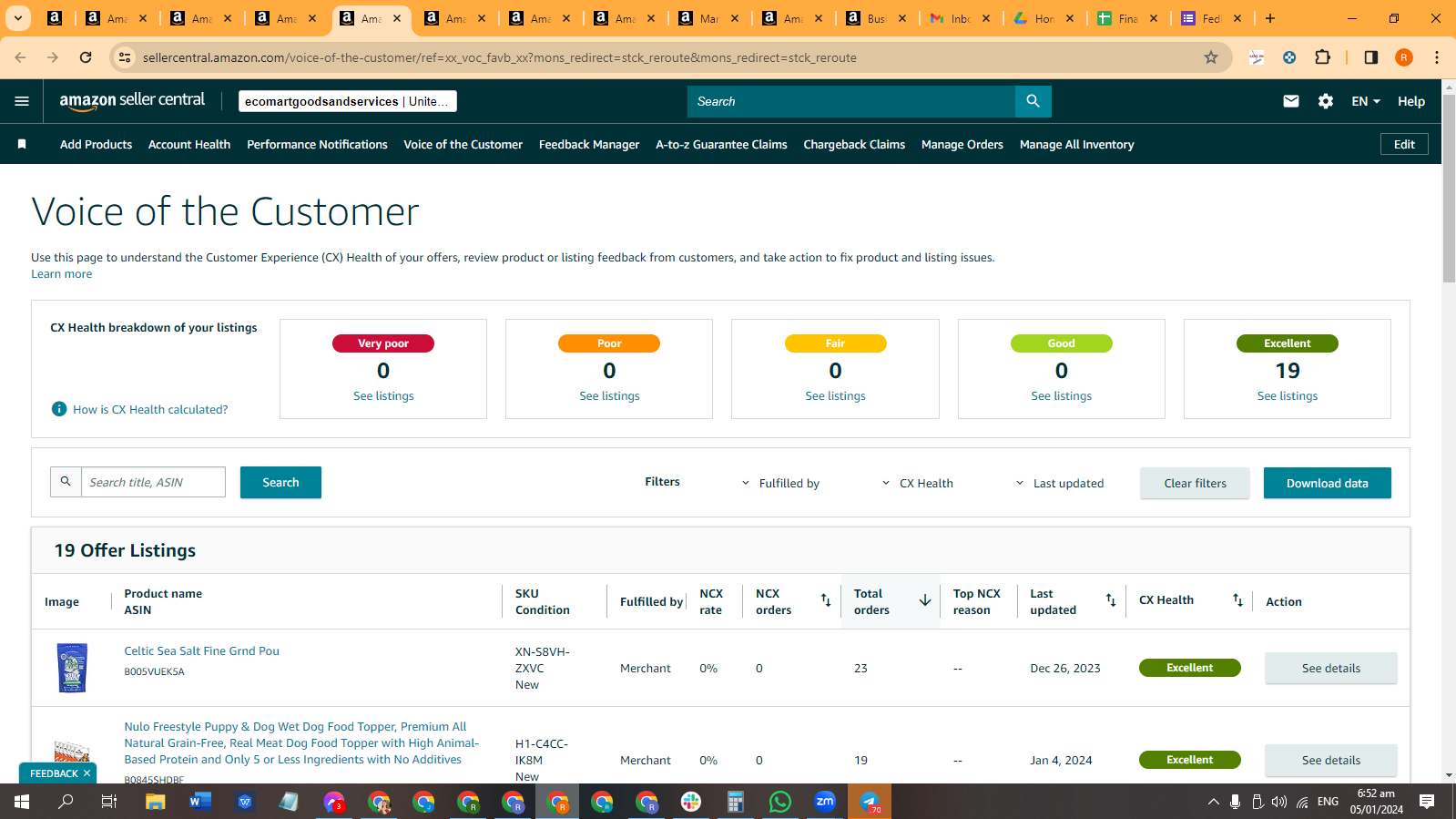The width and height of the screenshot is (1456, 819).
Task: Open the Windows Start menu
Action: 22,802
